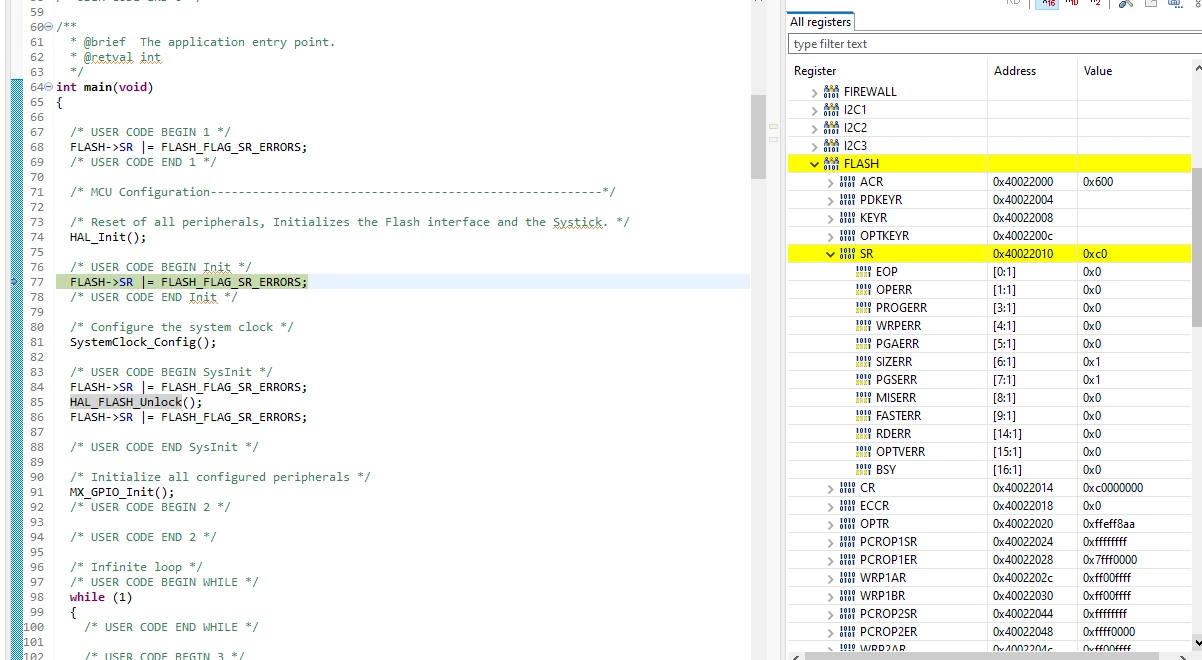Click the SR register icon
This screenshot has height=660, width=1202.
coord(847,254)
